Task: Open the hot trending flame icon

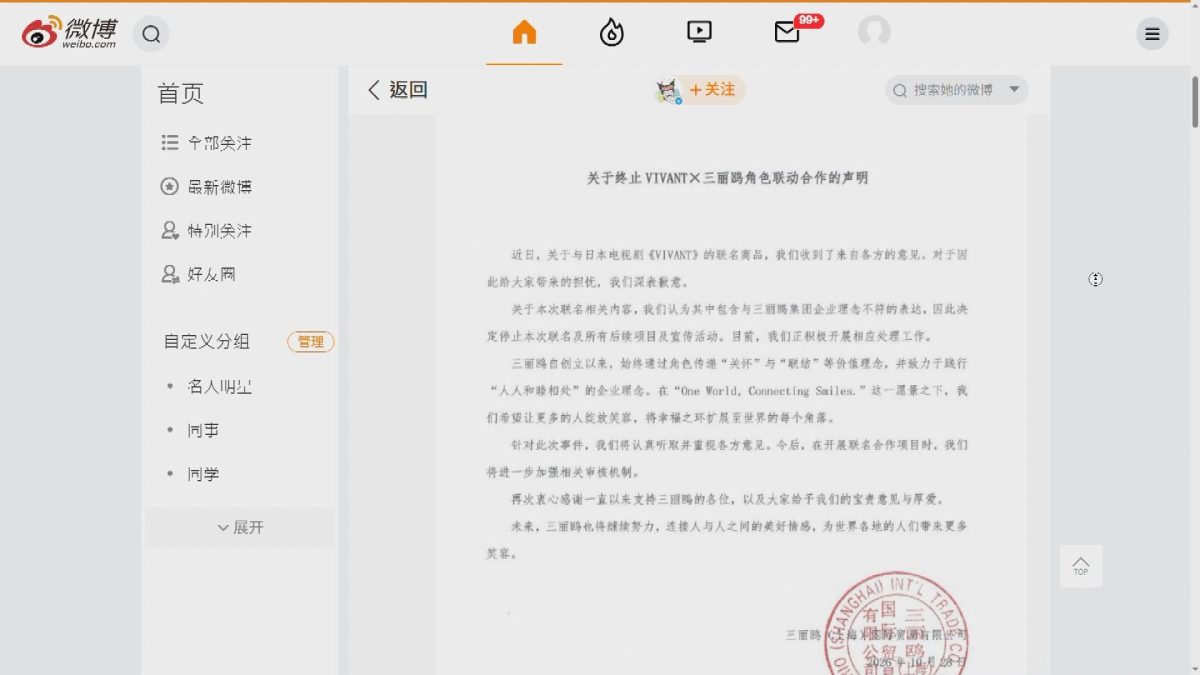Action: [x=611, y=33]
